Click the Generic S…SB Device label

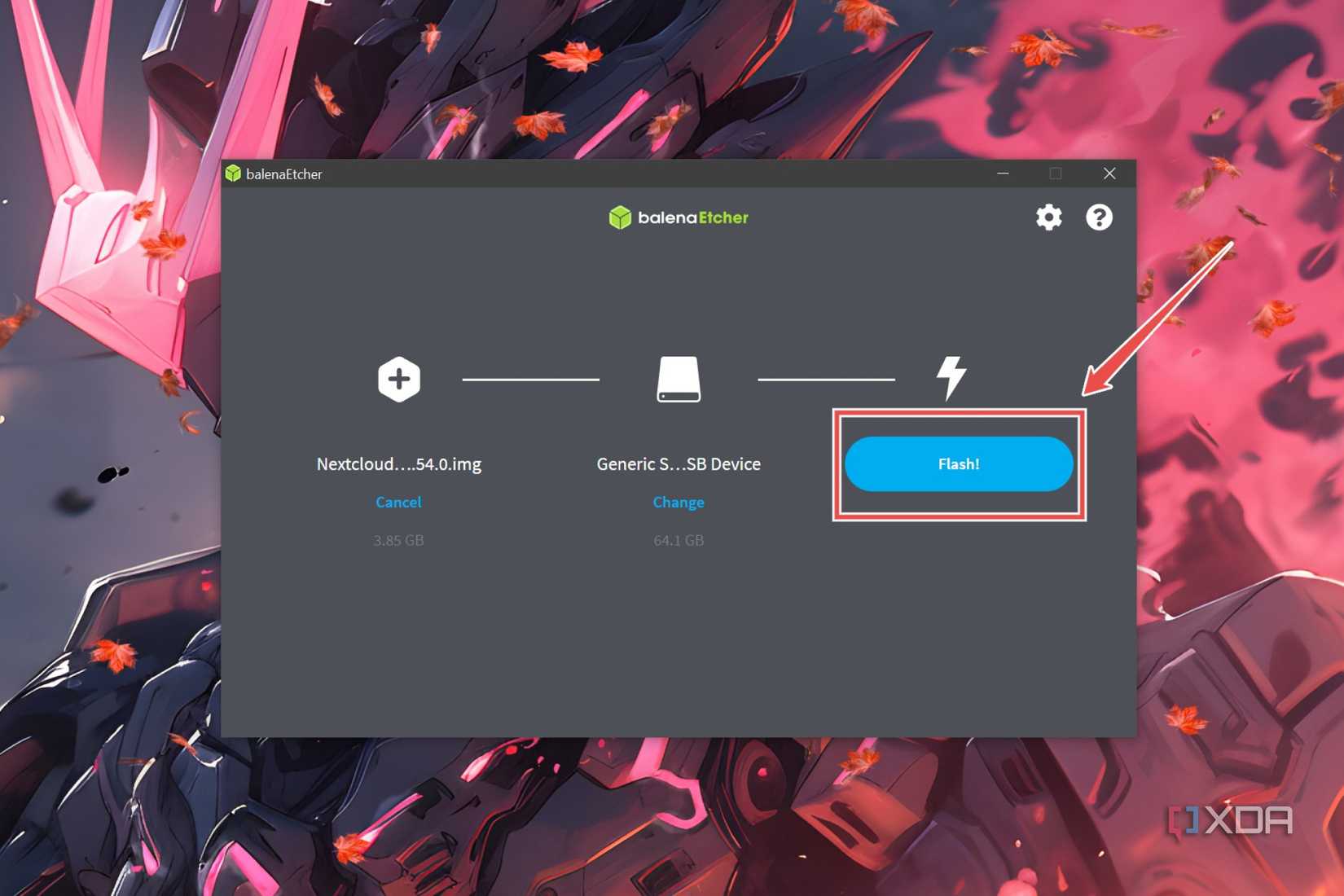(x=679, y=463)
